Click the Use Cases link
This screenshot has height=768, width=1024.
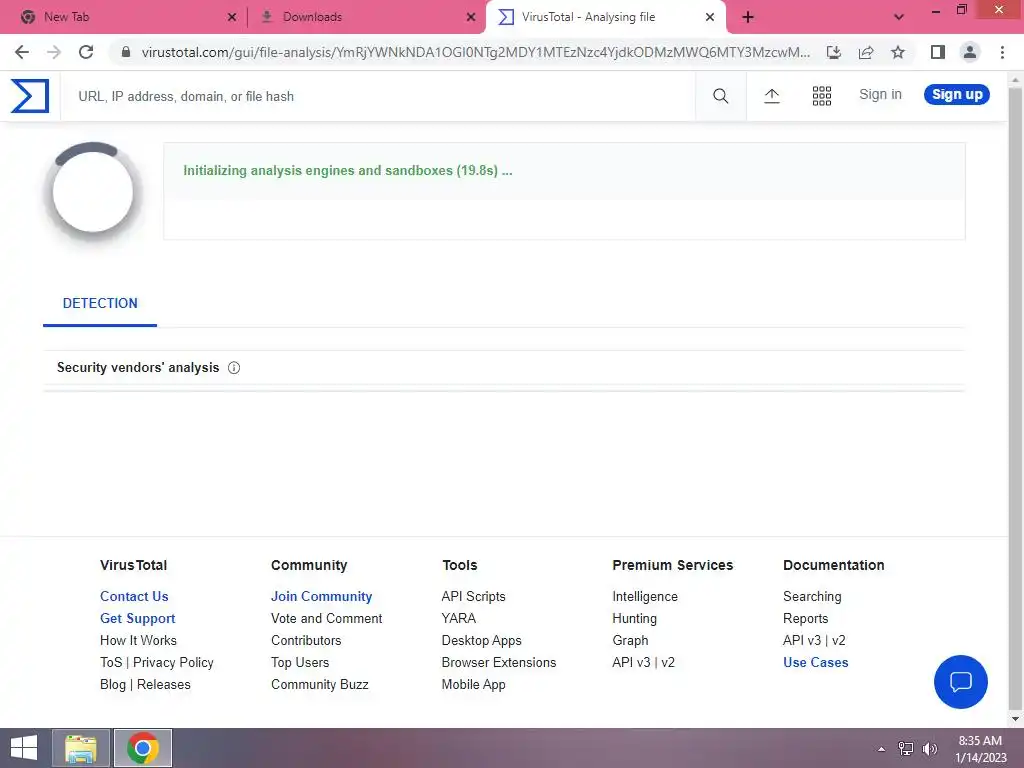[816, 663]
